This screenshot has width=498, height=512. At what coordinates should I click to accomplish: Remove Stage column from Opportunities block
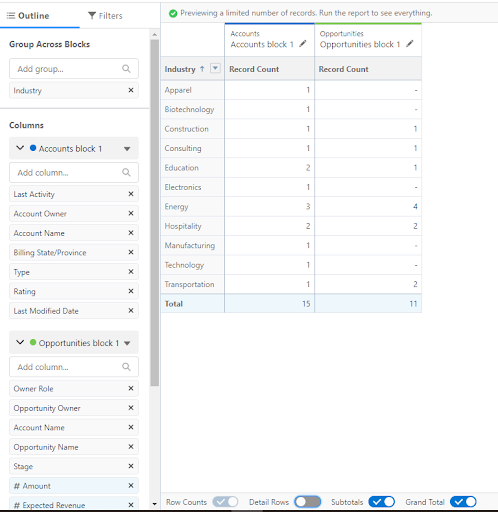[131, 466]
